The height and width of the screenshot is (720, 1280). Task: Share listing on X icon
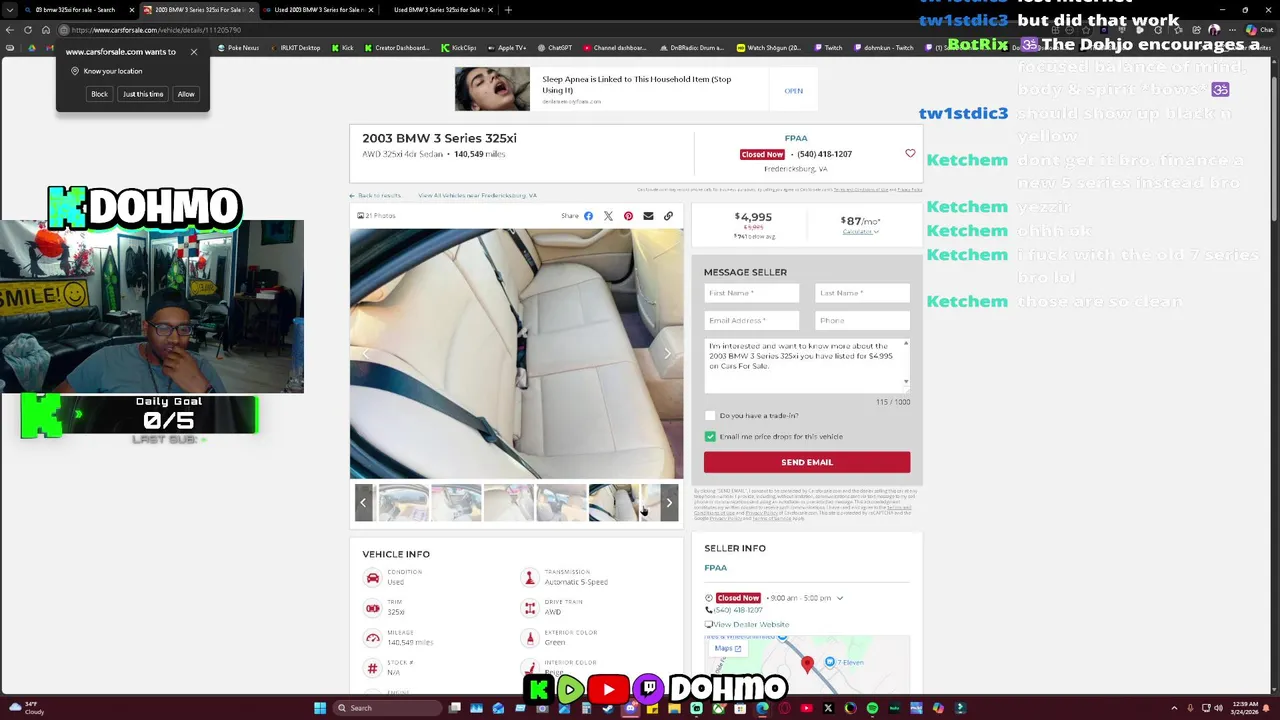pos(608,216)
